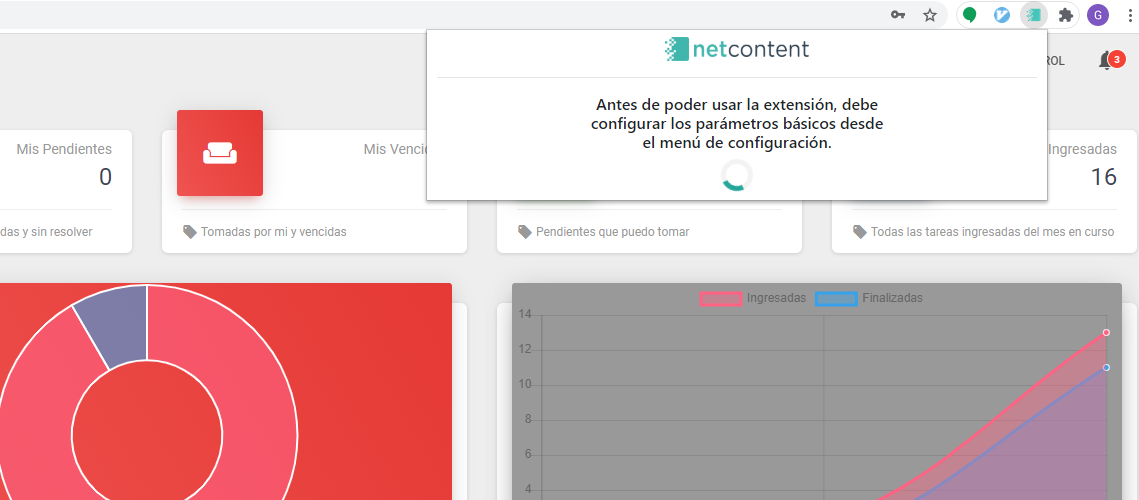This screenshot has height=500, width=1139.
Task: Click the last blue Finalizadas data point
Action: (x=1106, y=367)
